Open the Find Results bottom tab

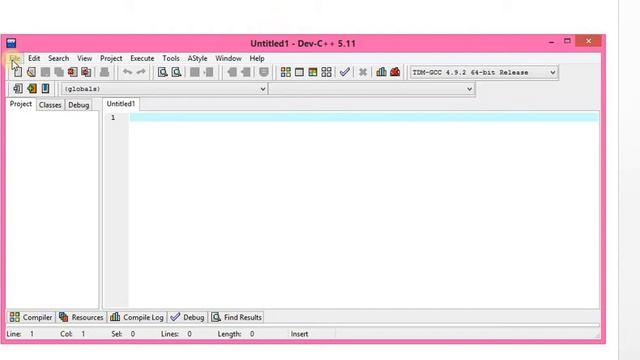(x=236, y=317)
